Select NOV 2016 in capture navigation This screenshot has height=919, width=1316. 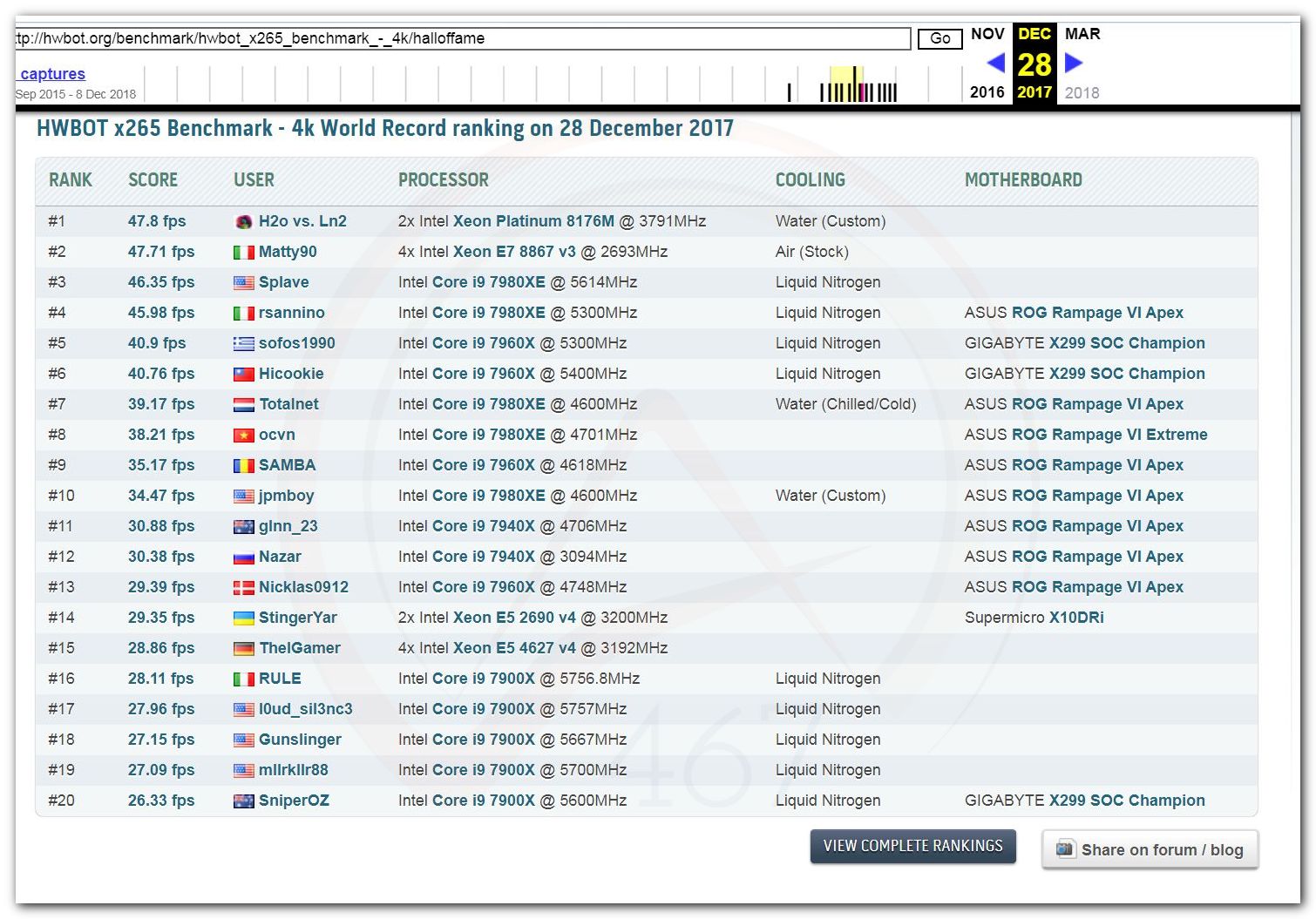coord(987,62)
